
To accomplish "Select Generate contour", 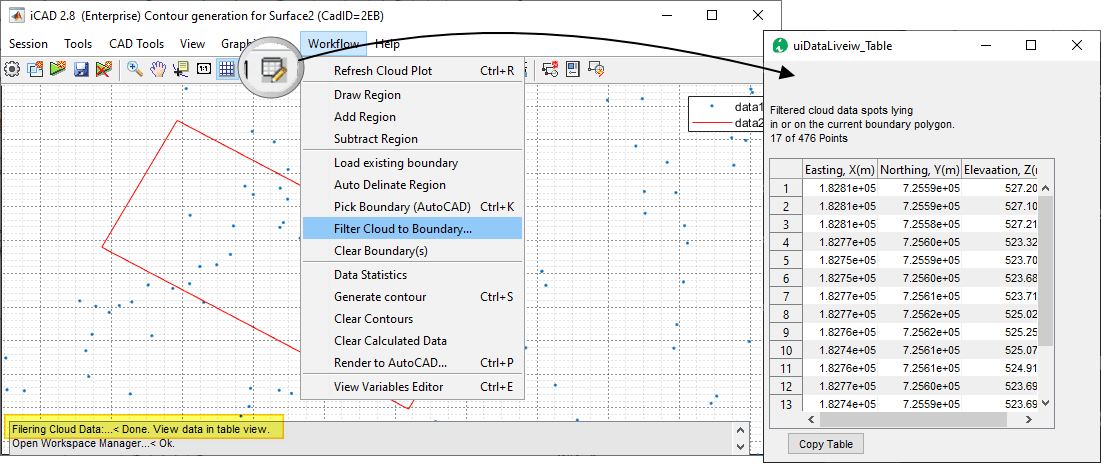I will (x=413, y=297).
